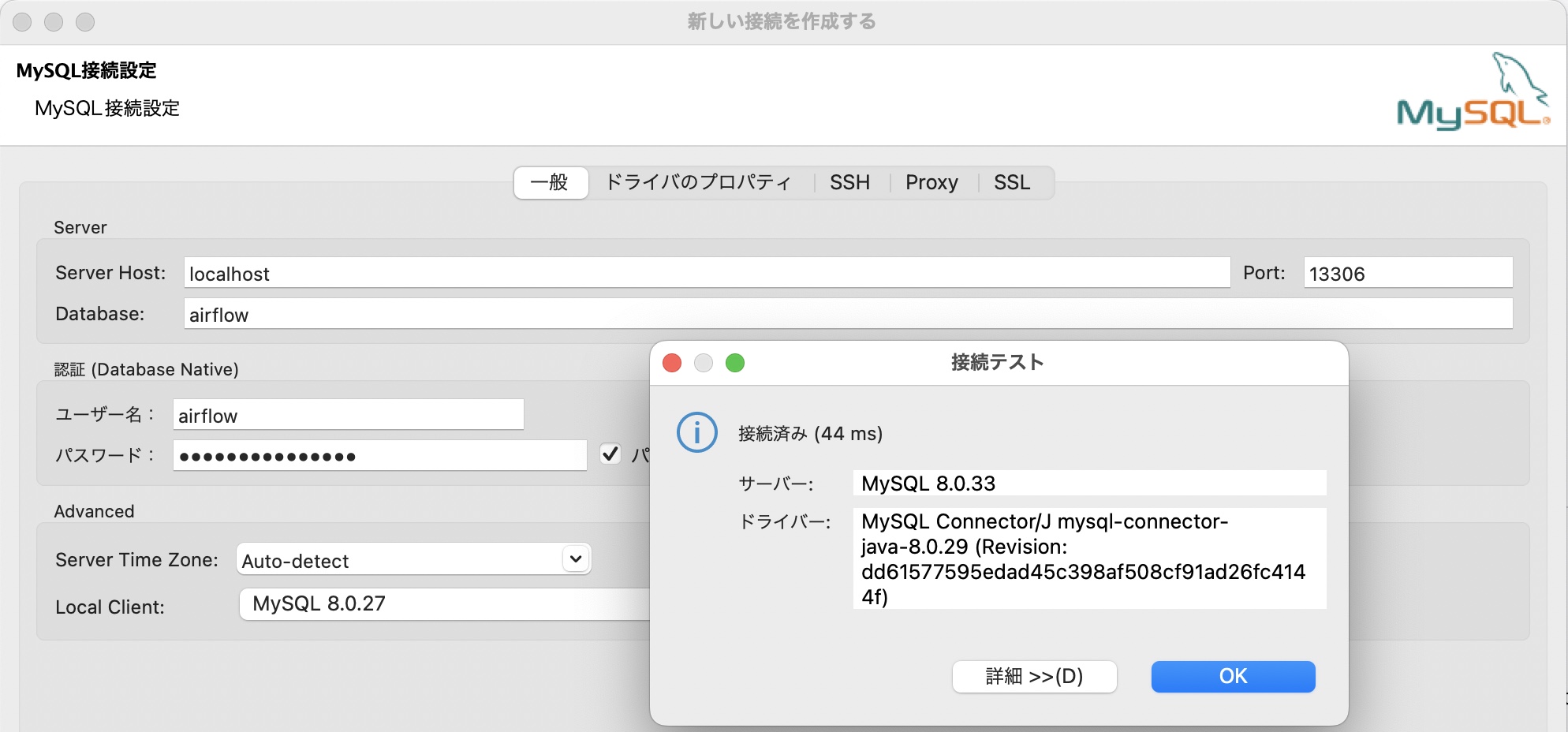The height and width of the screenshot is (732, 1568).
Task: Click the ユーザー名 input field
Action: coord(348,415)
